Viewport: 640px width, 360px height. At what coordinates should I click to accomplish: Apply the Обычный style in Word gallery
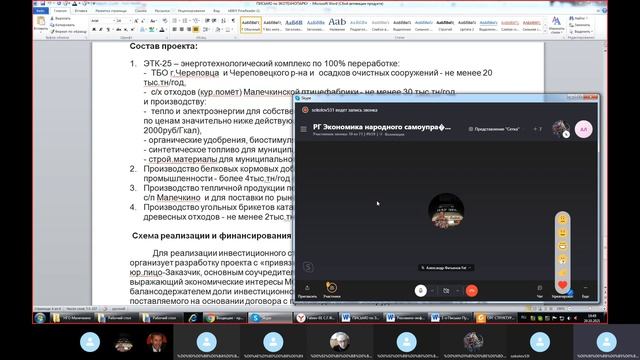251,24
